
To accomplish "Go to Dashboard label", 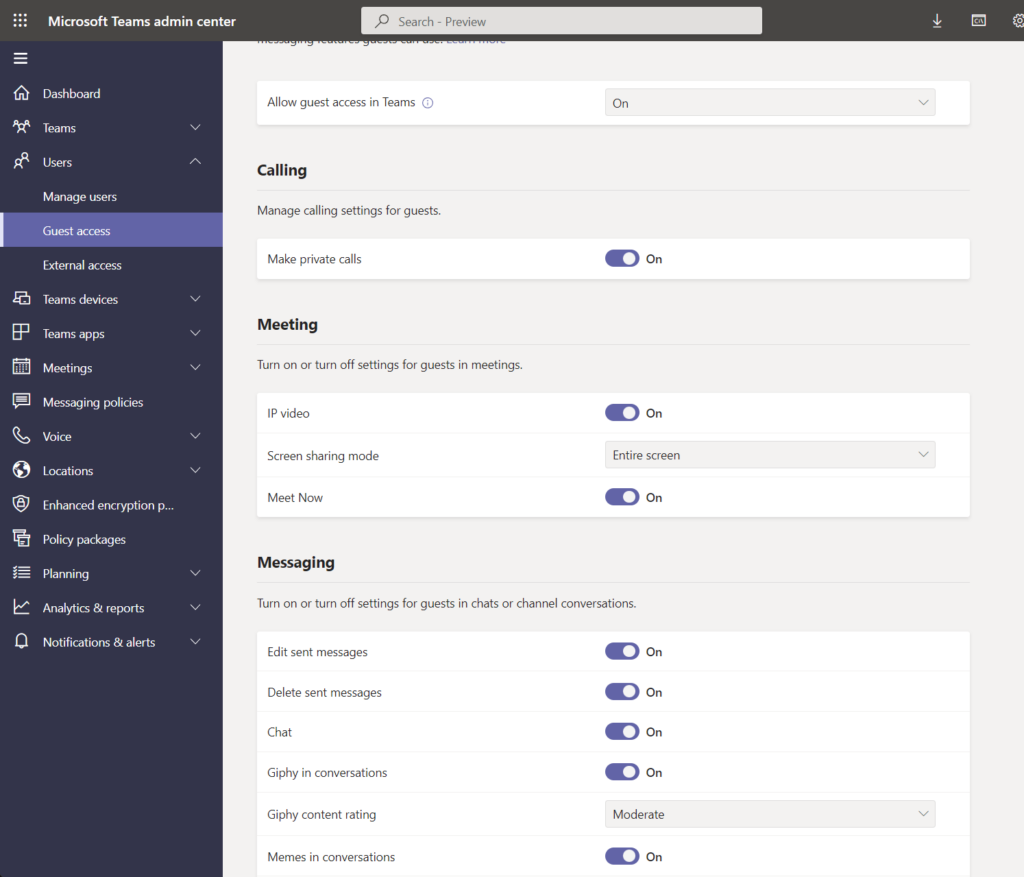I will [x=71, y=93].
